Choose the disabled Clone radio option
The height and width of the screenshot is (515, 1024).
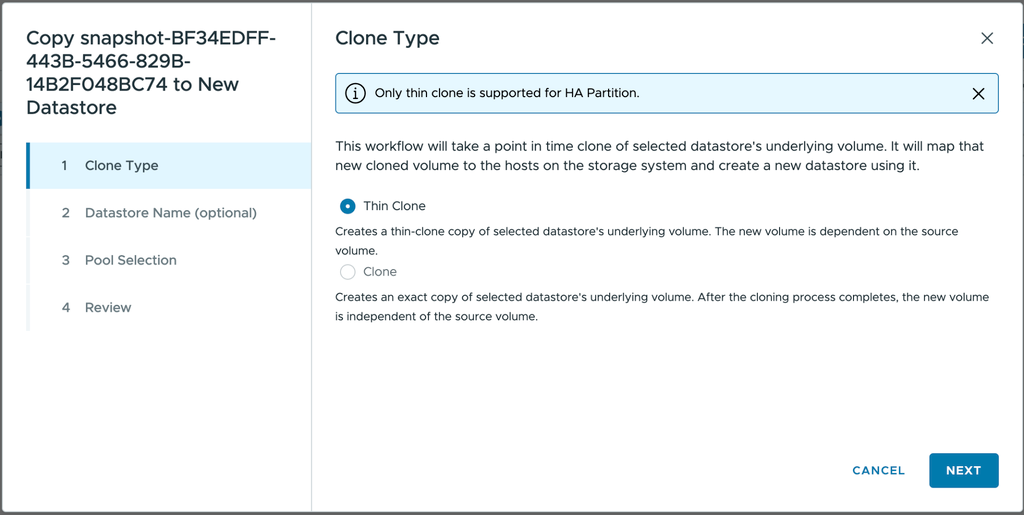[x=347, y=272]
